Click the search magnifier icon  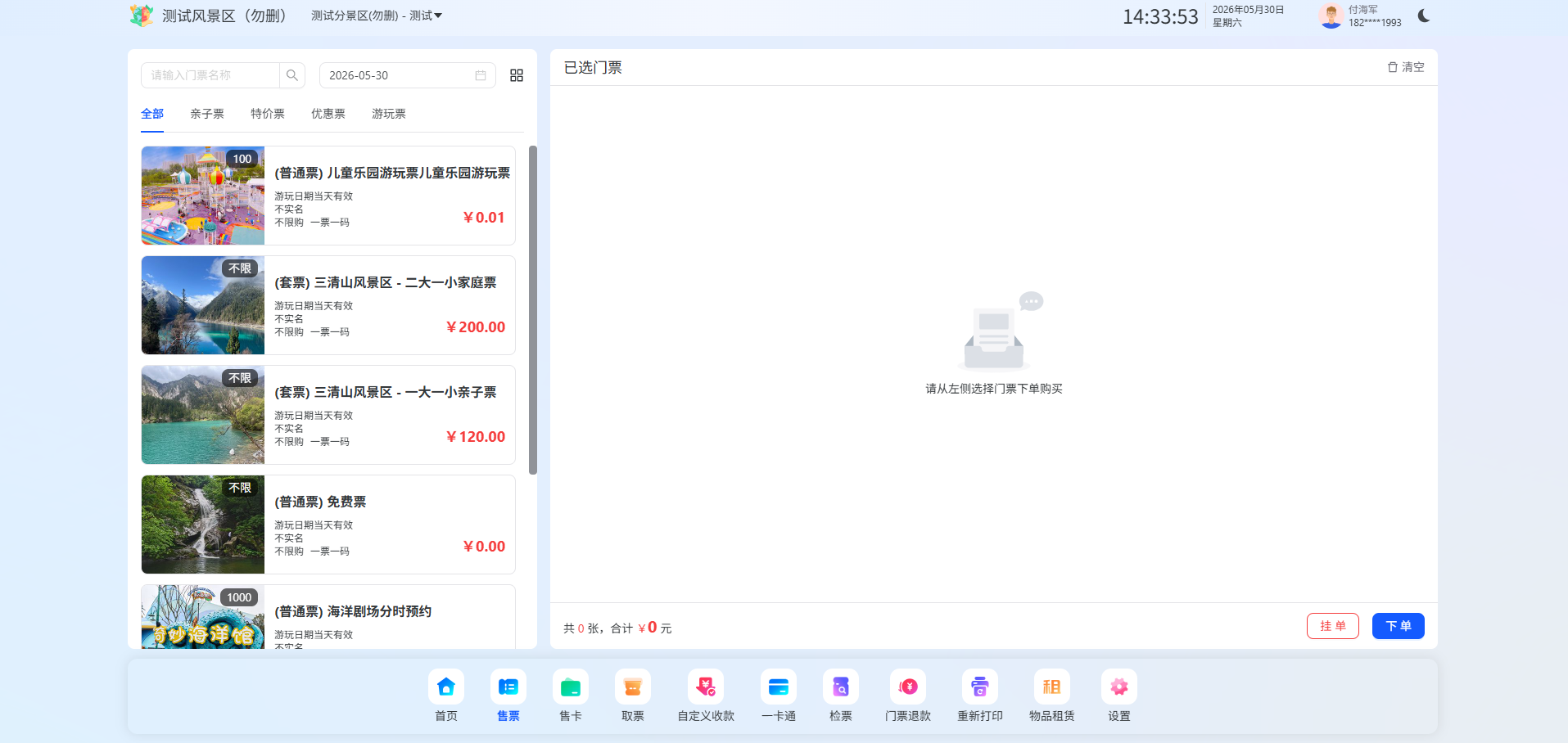292,75
